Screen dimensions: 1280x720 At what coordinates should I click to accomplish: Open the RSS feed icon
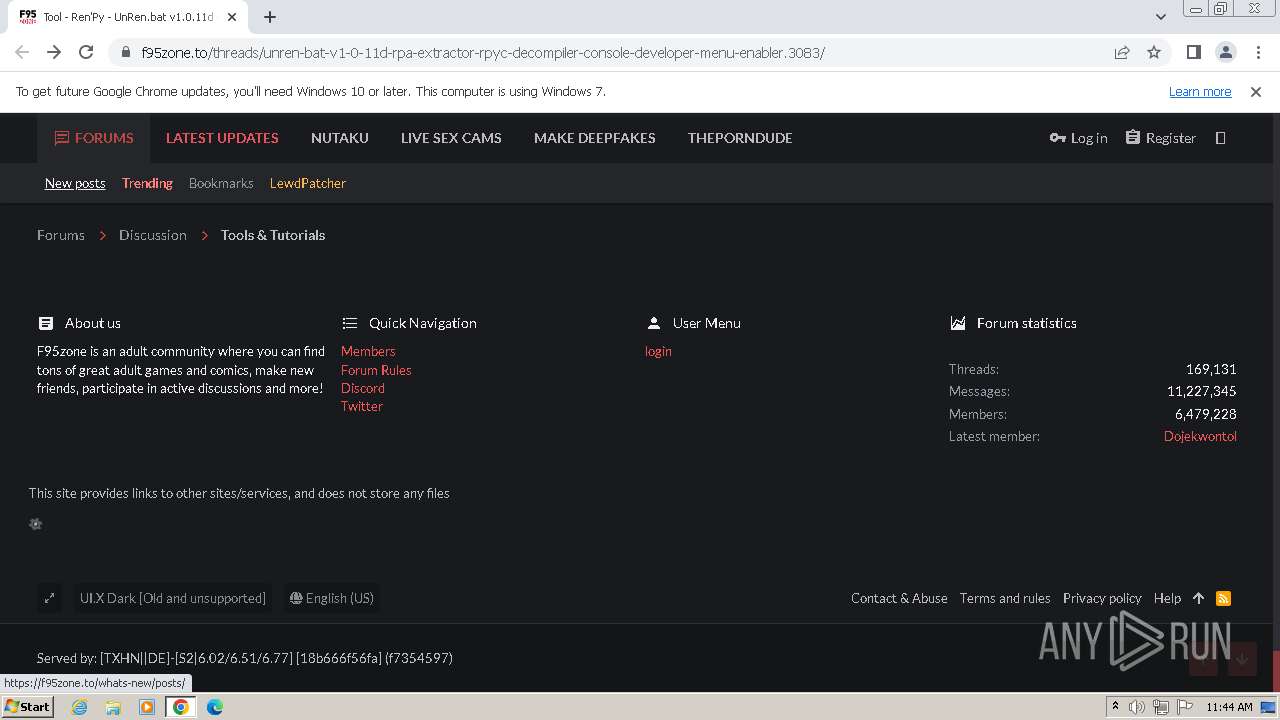[1223, 598]
